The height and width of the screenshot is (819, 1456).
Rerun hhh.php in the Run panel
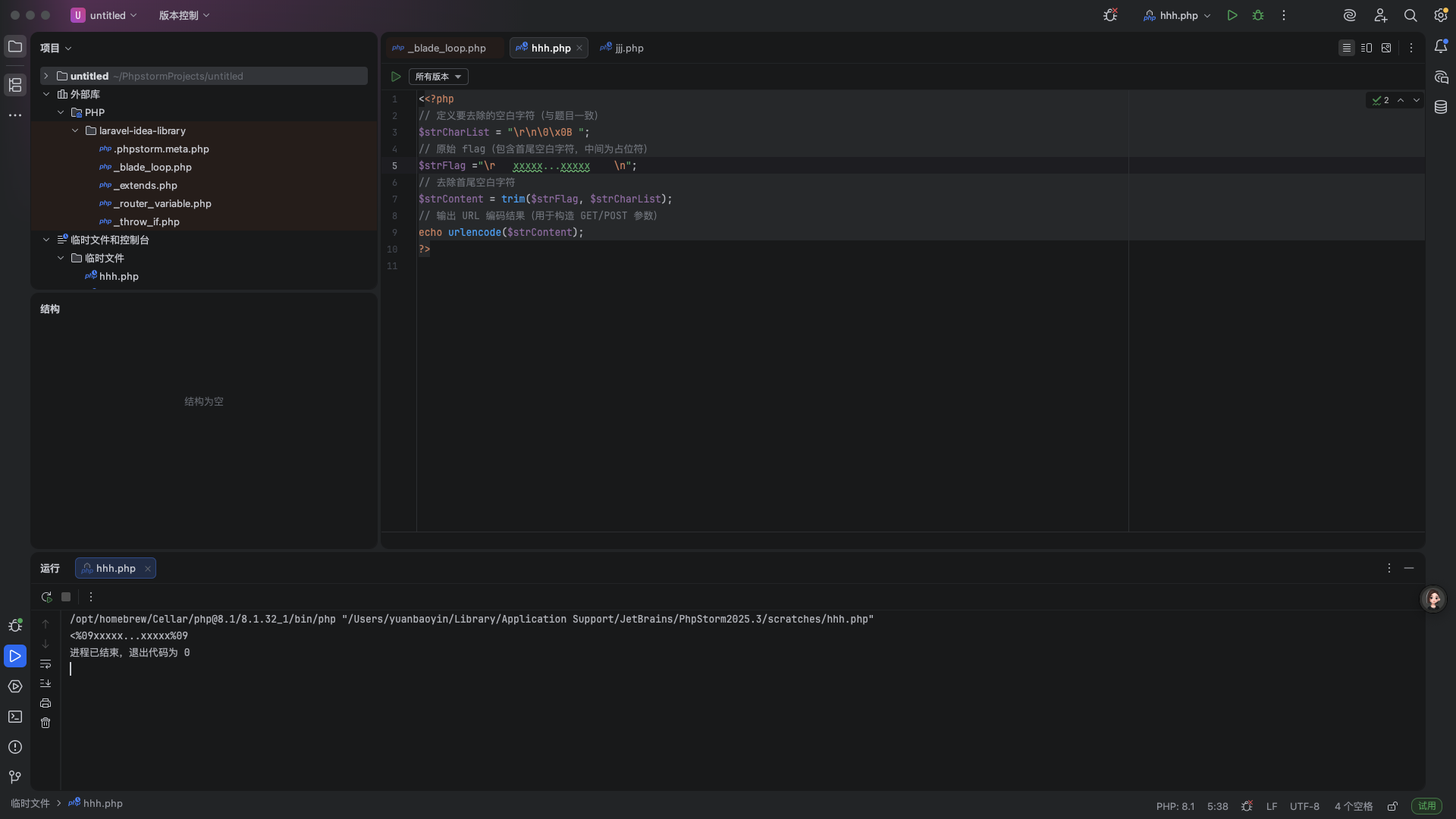click(46, 597)
